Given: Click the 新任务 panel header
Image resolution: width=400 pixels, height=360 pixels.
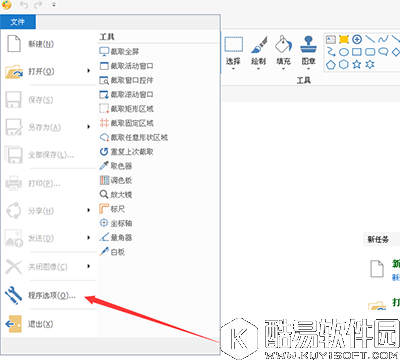Looking at the screenshot, I should point(378,239).
